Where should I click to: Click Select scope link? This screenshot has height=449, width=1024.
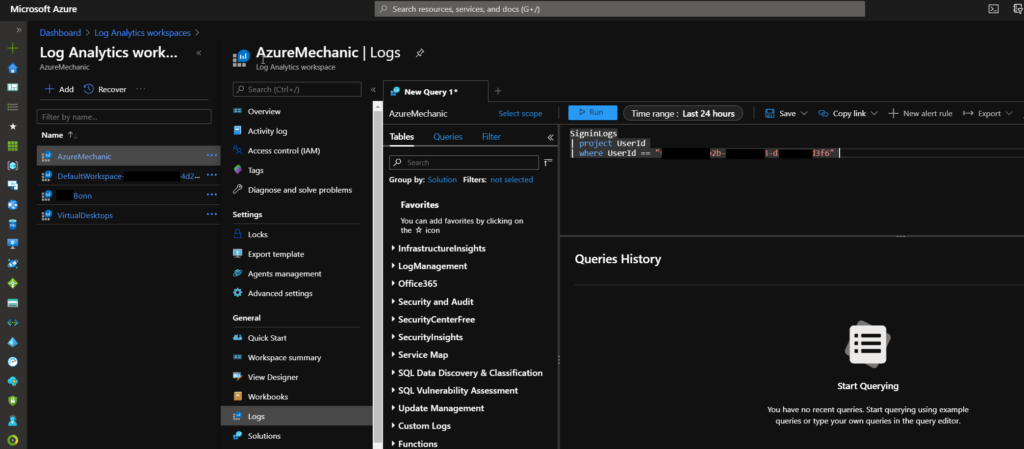(520, 114)
